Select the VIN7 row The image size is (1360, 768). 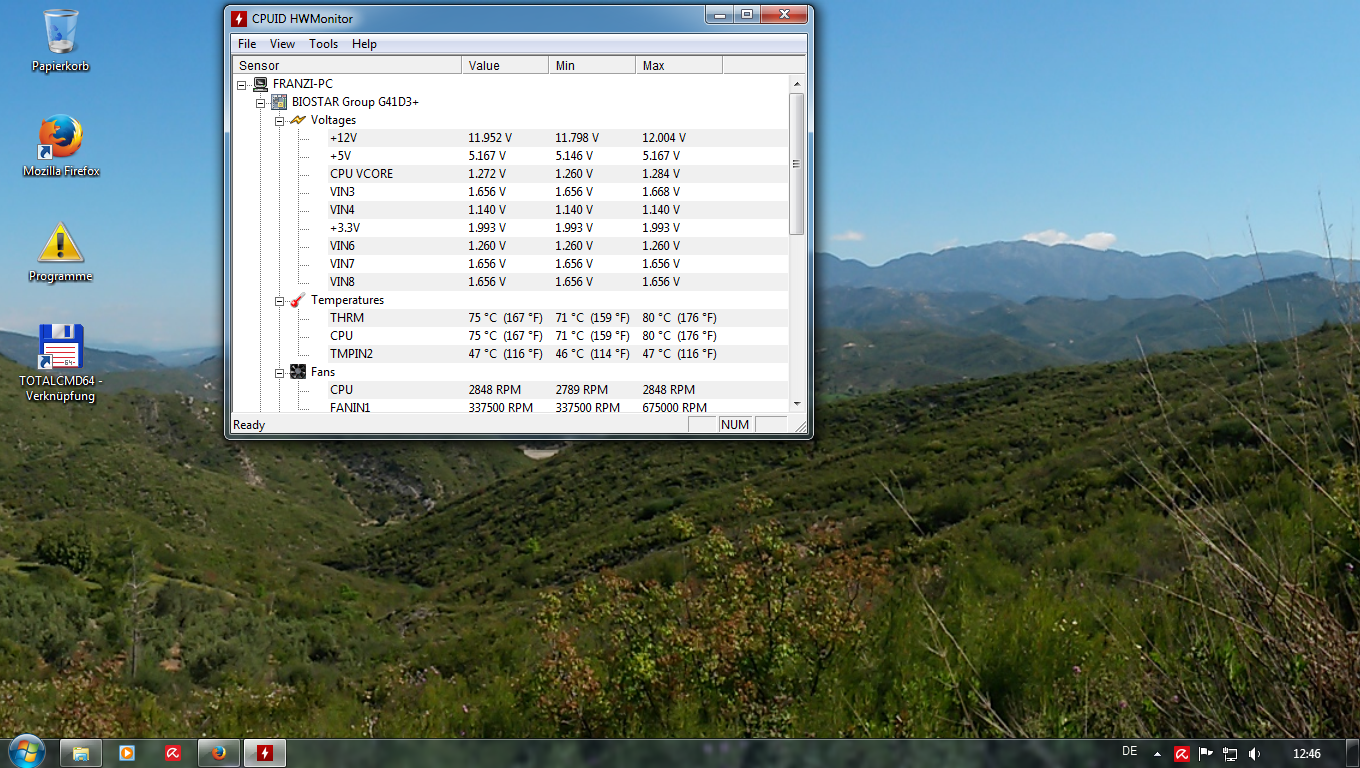(558, 264)
